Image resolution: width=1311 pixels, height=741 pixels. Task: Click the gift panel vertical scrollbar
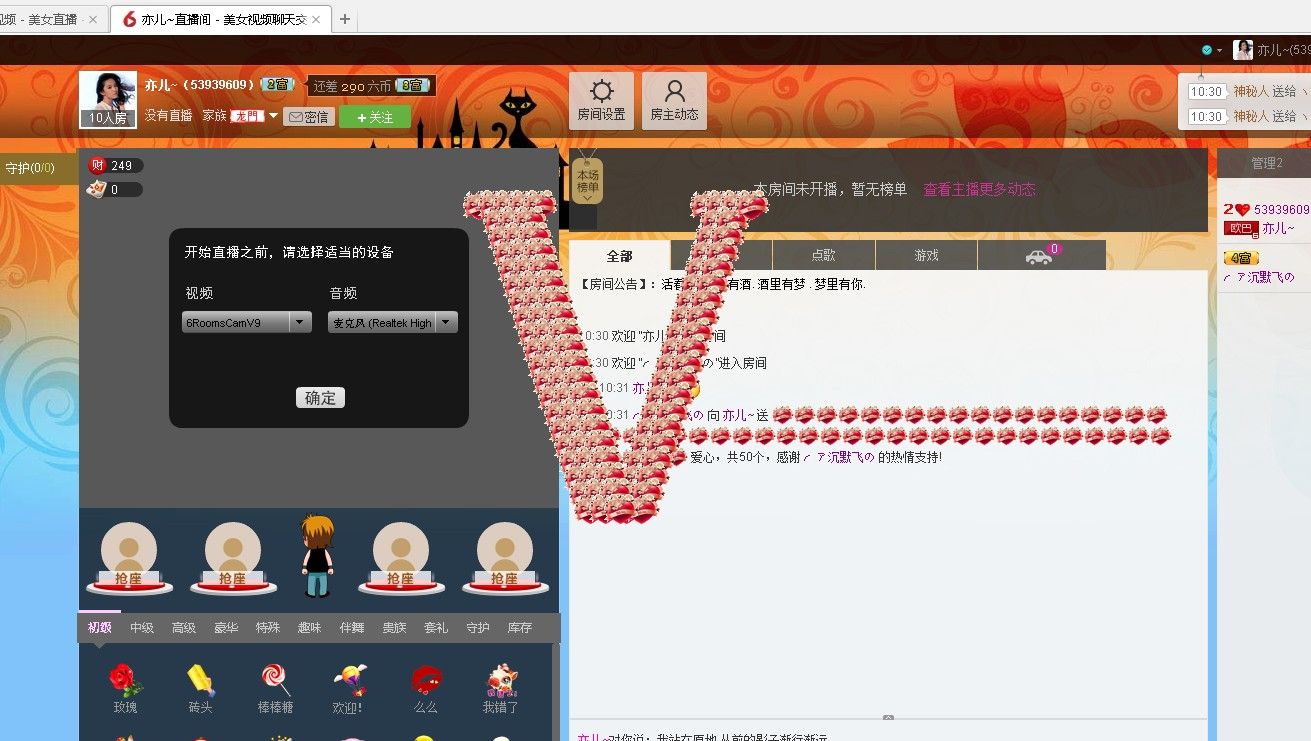(556, 690)
